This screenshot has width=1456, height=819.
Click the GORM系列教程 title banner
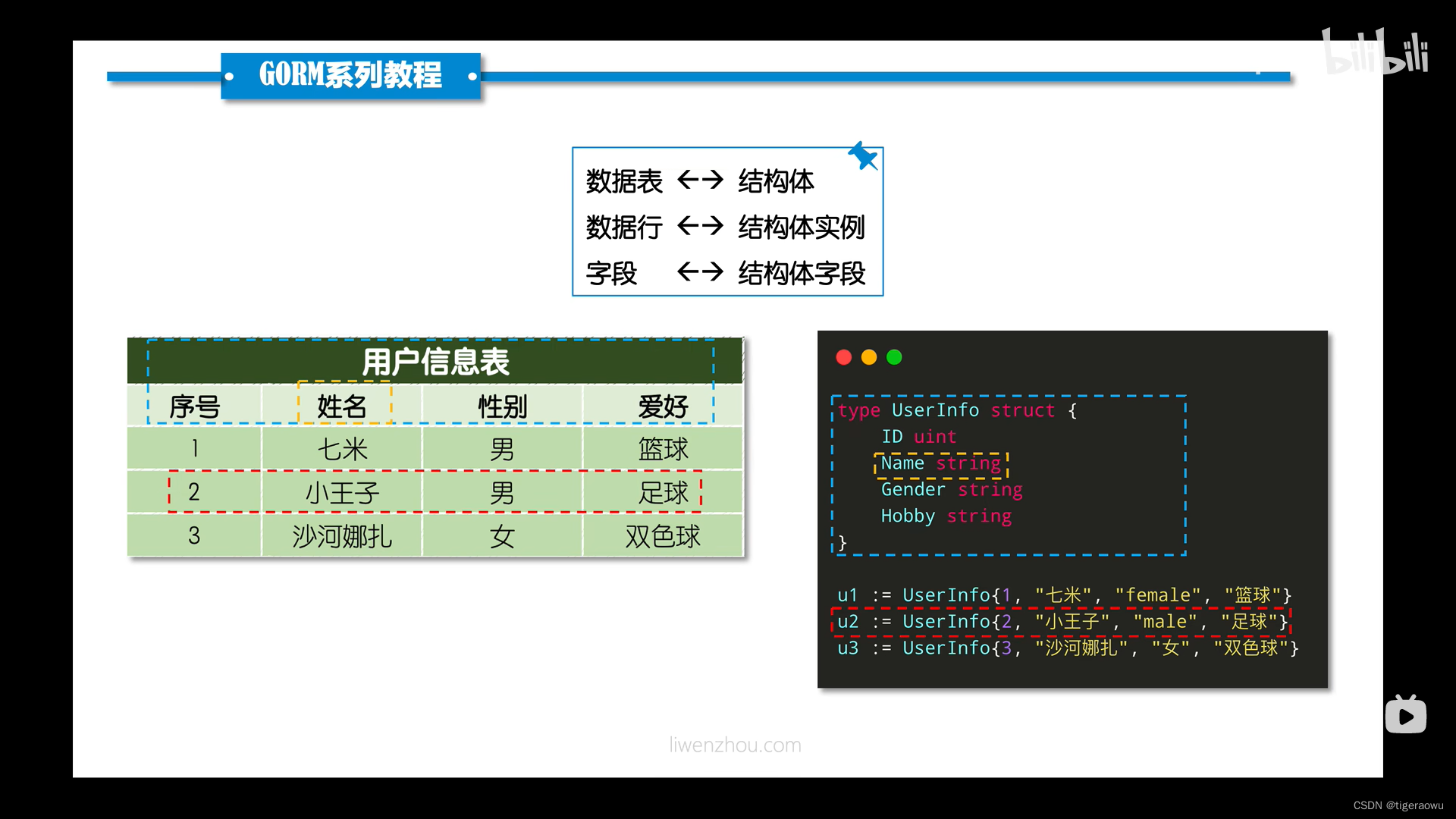tap(350, 75)
